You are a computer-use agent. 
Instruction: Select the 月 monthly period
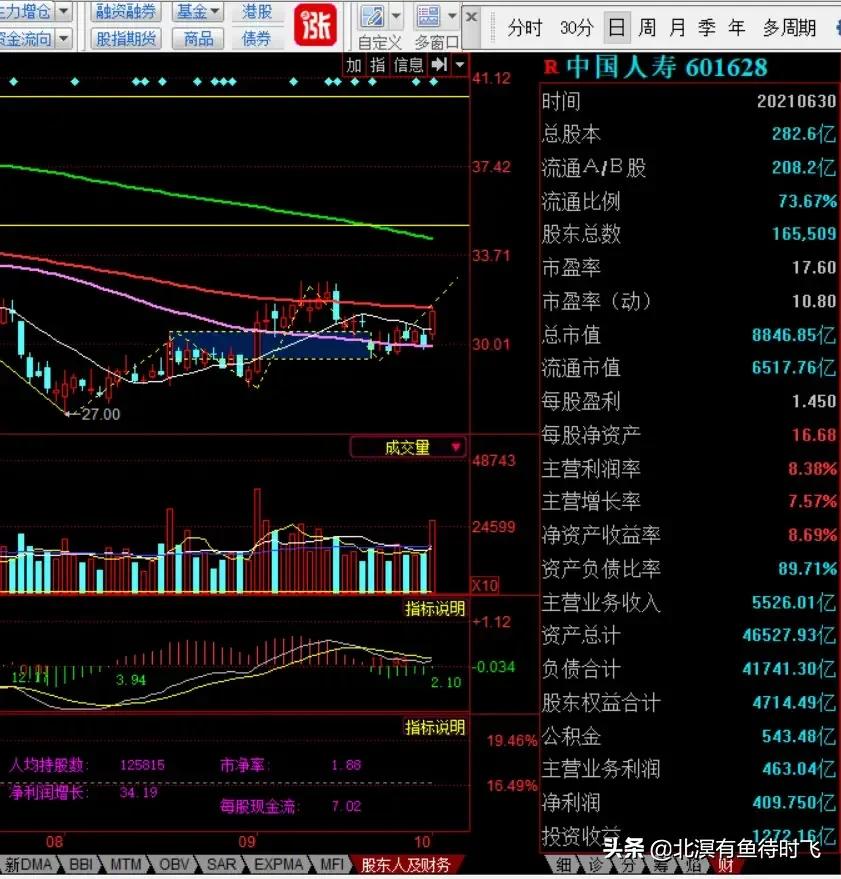click(677, 27)
